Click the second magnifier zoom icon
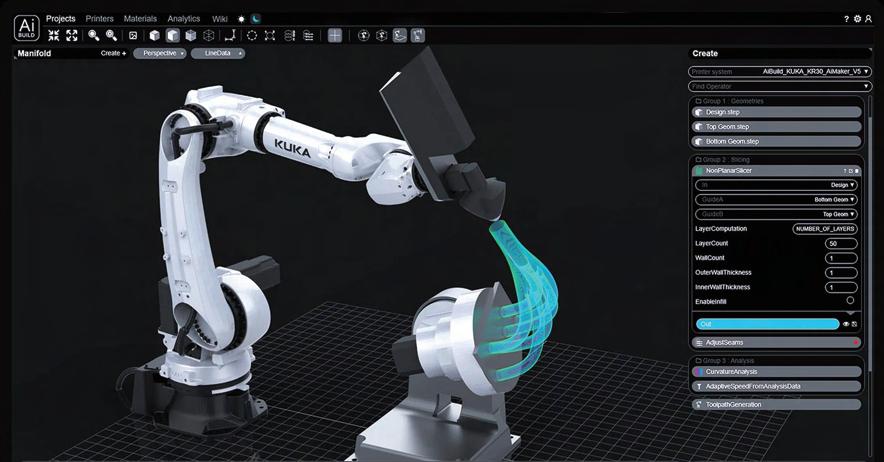The width and height of the screenshot is (884, 462). (112, 36)
